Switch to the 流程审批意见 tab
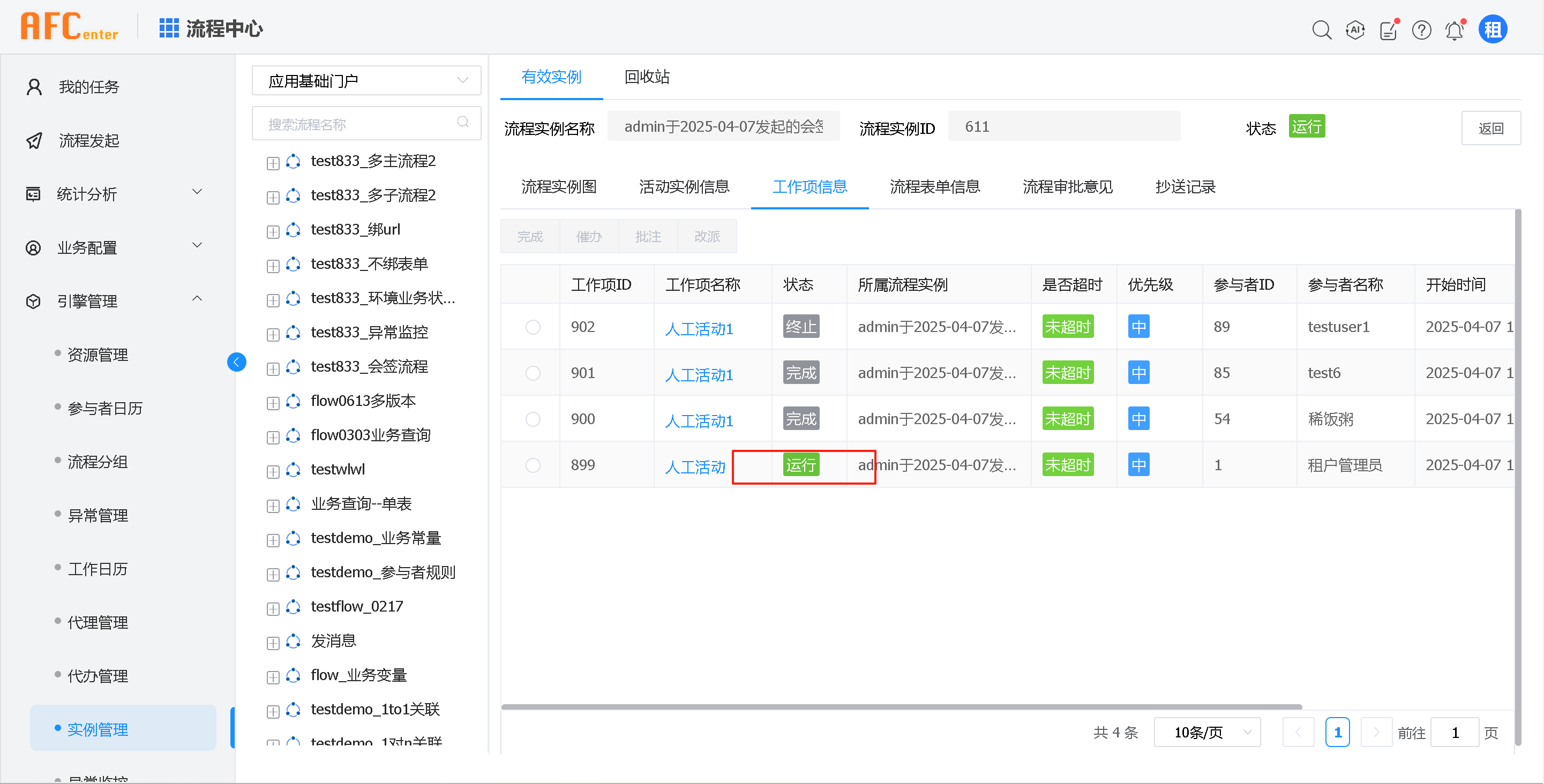 [1067, 187]
